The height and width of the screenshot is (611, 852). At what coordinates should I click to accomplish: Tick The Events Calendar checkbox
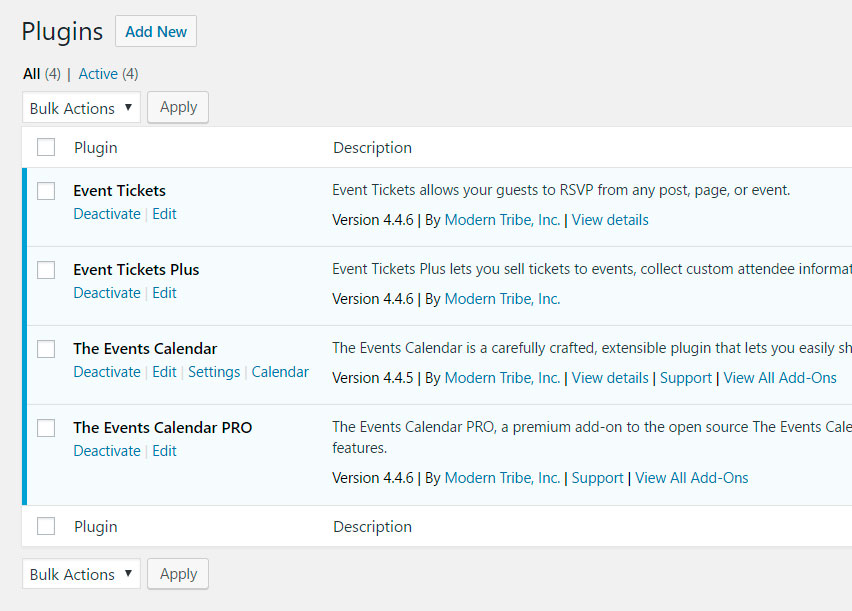pos(46,349)
